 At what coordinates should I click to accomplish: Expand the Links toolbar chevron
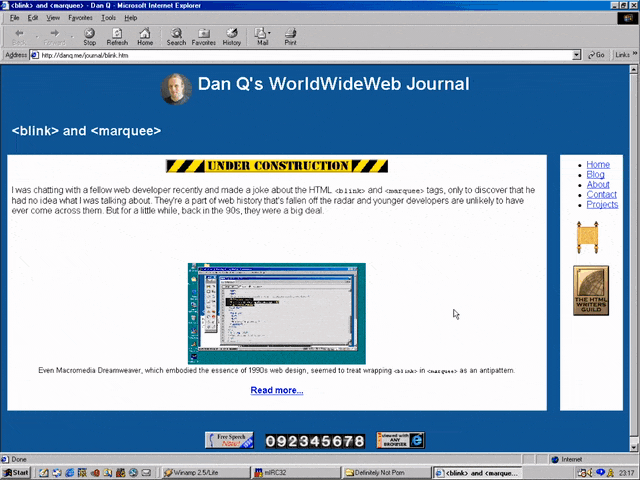pos(632,55)
